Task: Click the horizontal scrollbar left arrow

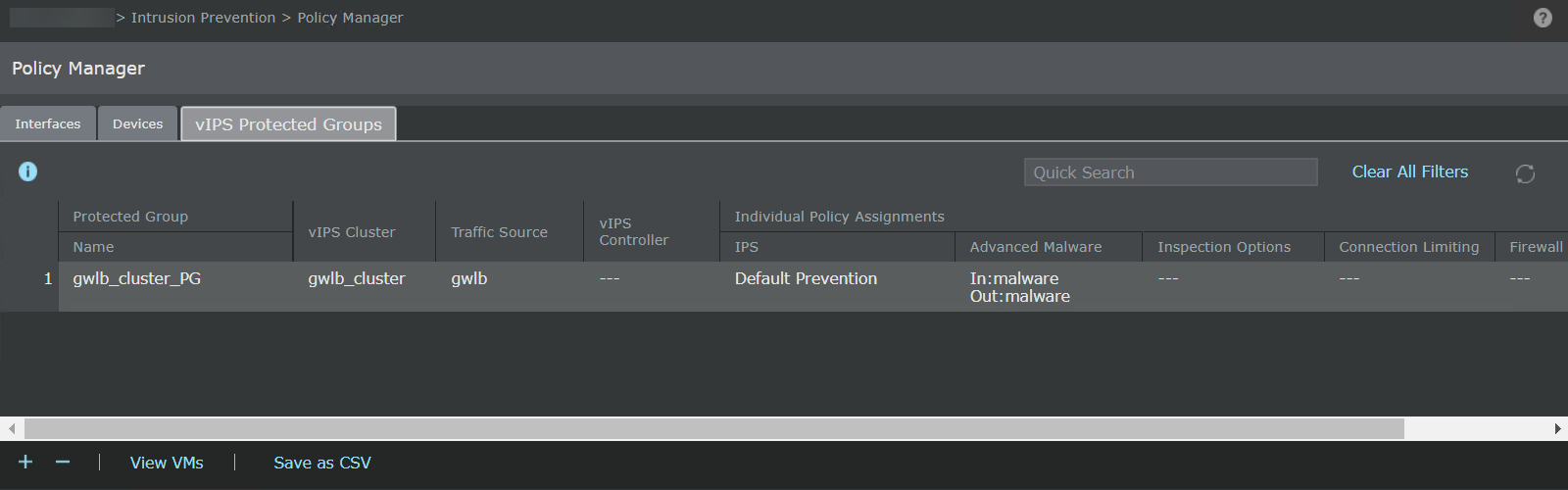Action: [11, 428]
